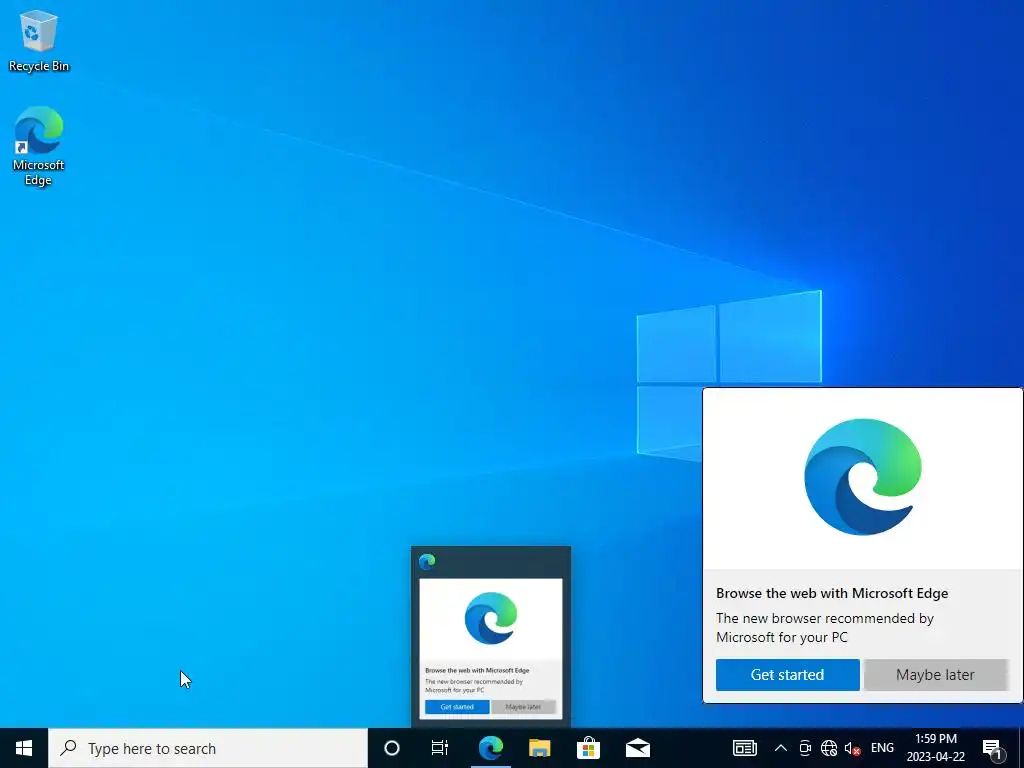This screenshot has height=768, width=1024.
Task: Click Get started inside the taskbar thumbnail
Action: point(457,707)
